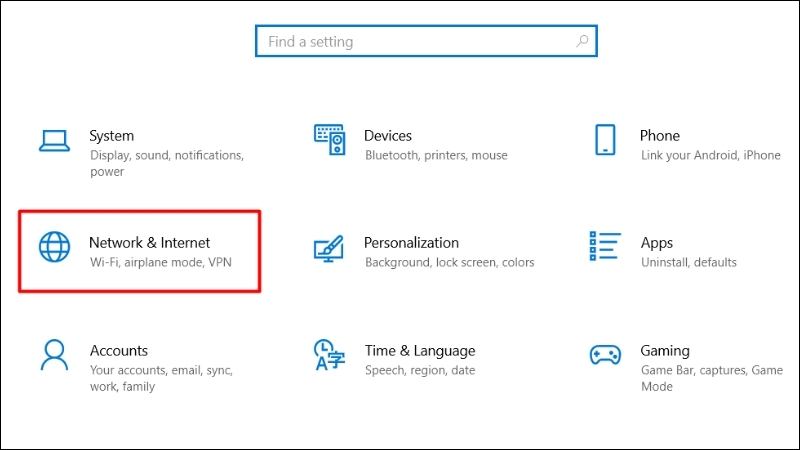This screenshot has height=450, width=800.
Task: Open the Time & Language icon
Action: tap(330, 355)
